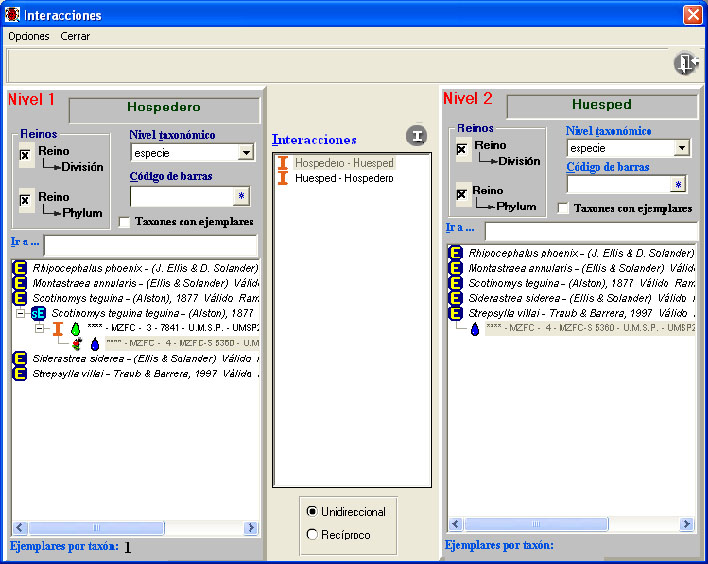Select Siderastrea siderea row in Nivel 1
Image resolution: width=708 pixels, height=564 pixels.
pyautogui.click(x=145, y=359)
